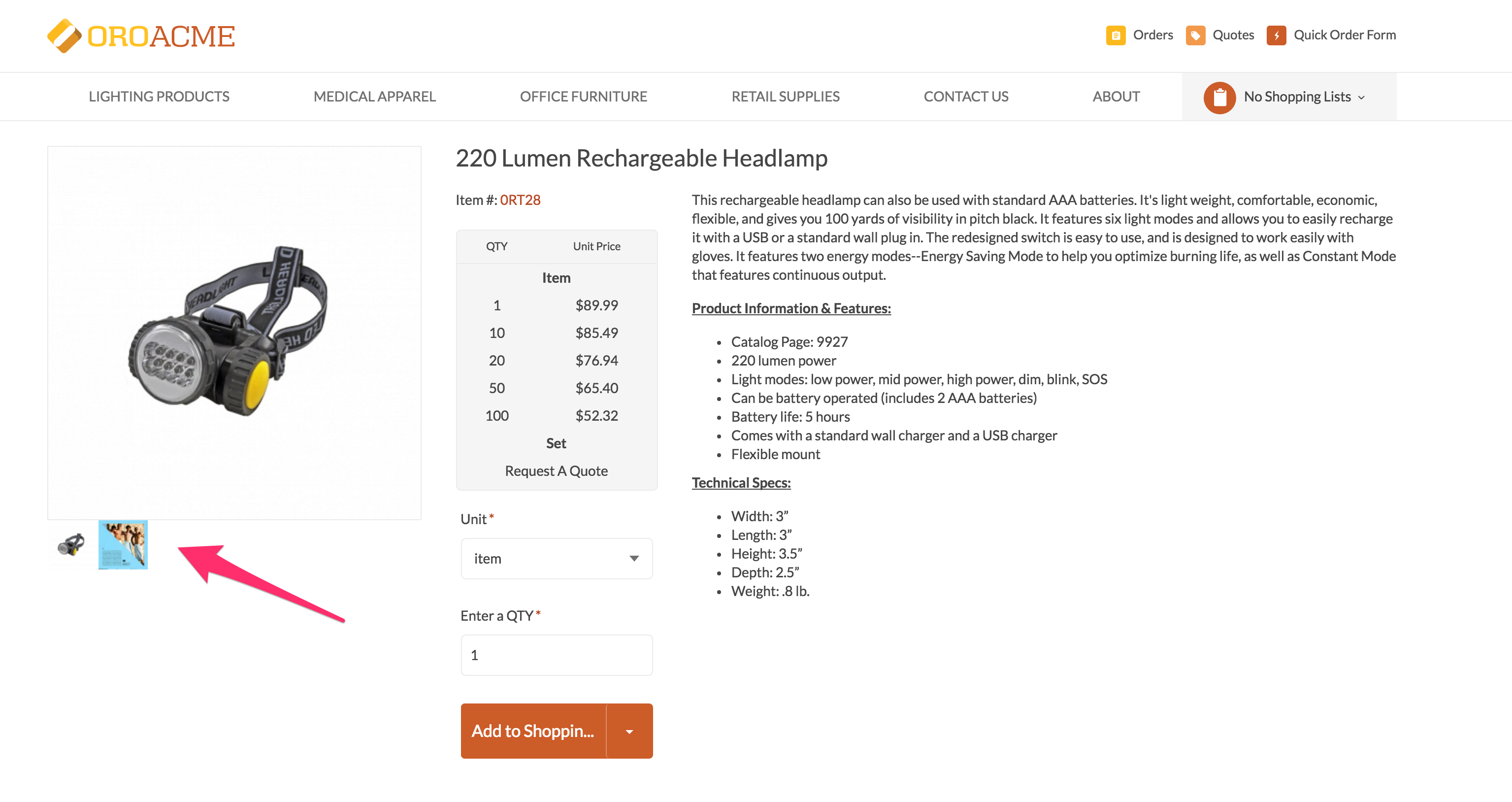1512x802 pixels.
Task: Open the Unit item dropdown
Action: (x=556, y=558)
